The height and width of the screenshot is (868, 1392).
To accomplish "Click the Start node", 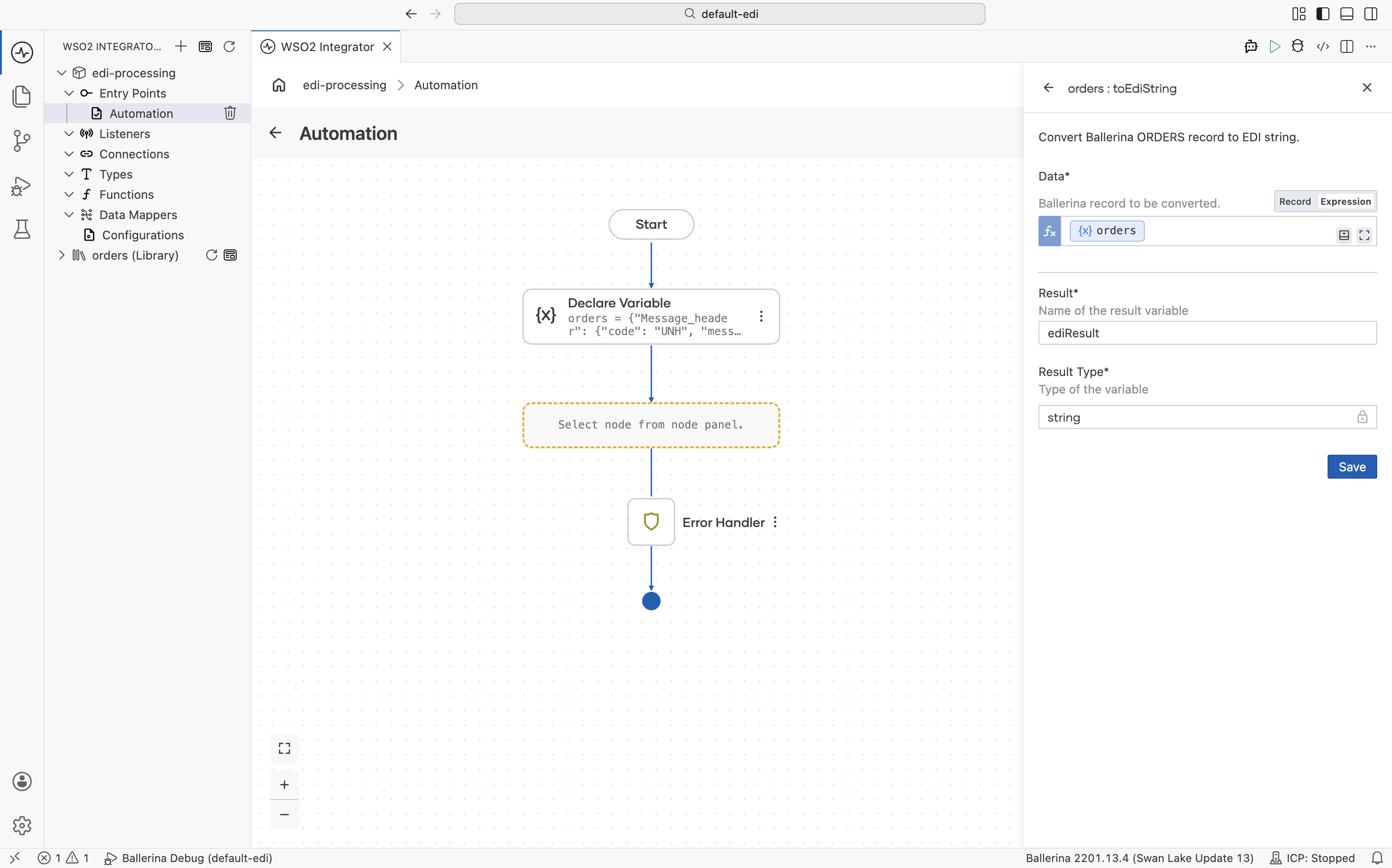I will pyautogui.click(x=651, y=225).
